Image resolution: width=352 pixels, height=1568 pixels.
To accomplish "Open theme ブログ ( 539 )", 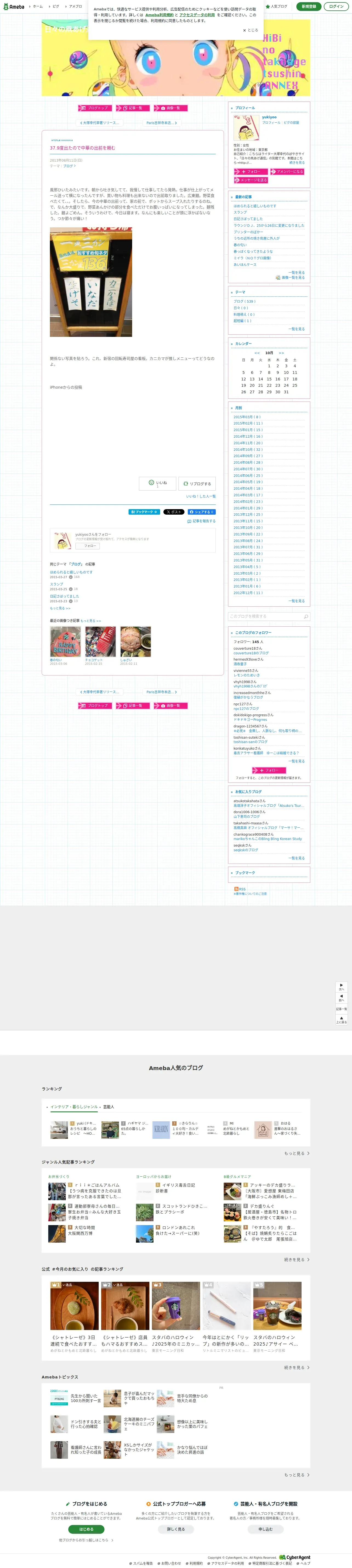I will click(244, 301).
